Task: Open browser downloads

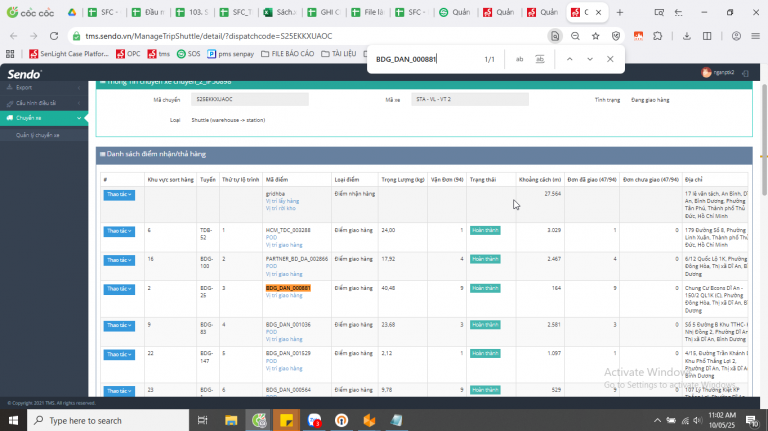Action: (687, 36)
